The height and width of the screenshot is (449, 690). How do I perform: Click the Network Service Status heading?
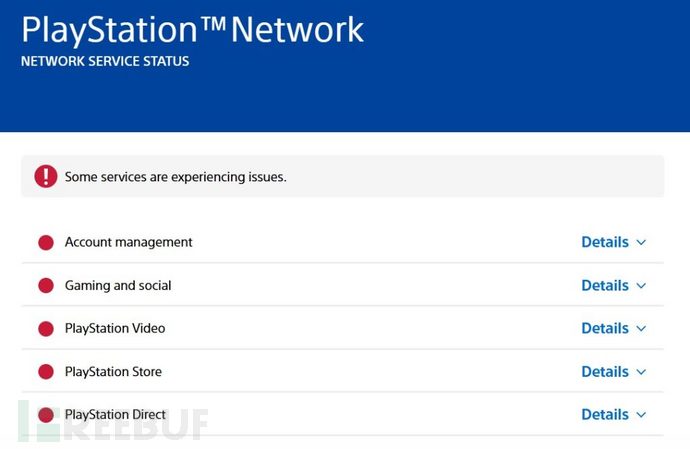click(x=105, y=61)
